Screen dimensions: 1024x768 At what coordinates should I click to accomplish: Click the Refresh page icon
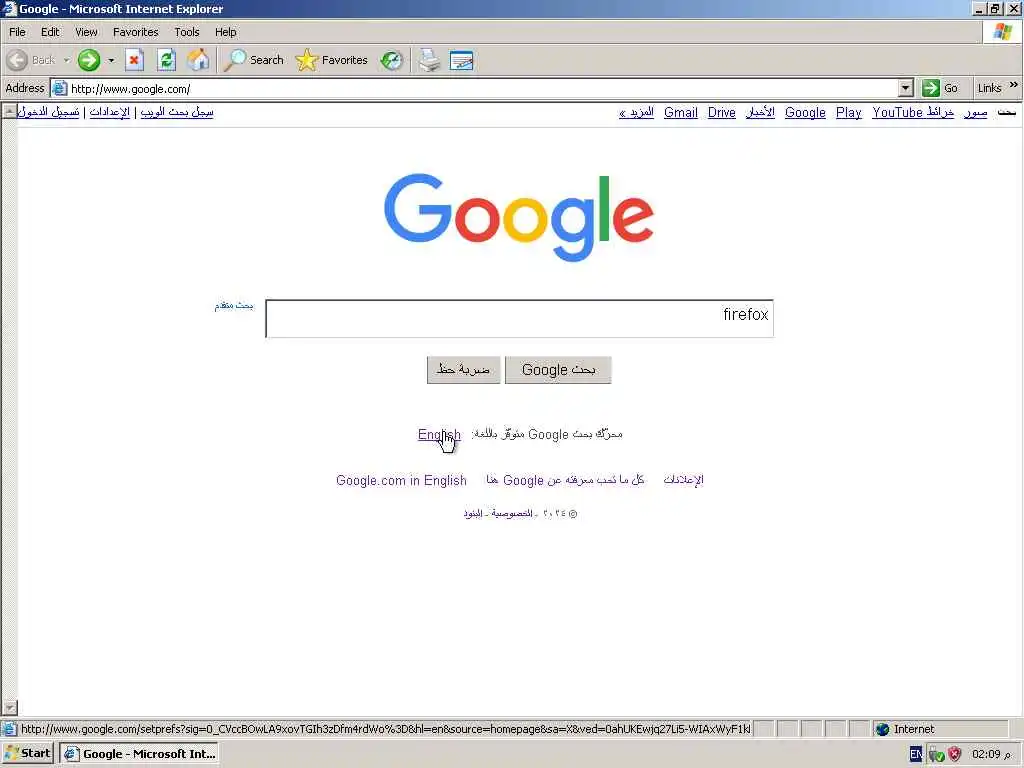(167, 60)
